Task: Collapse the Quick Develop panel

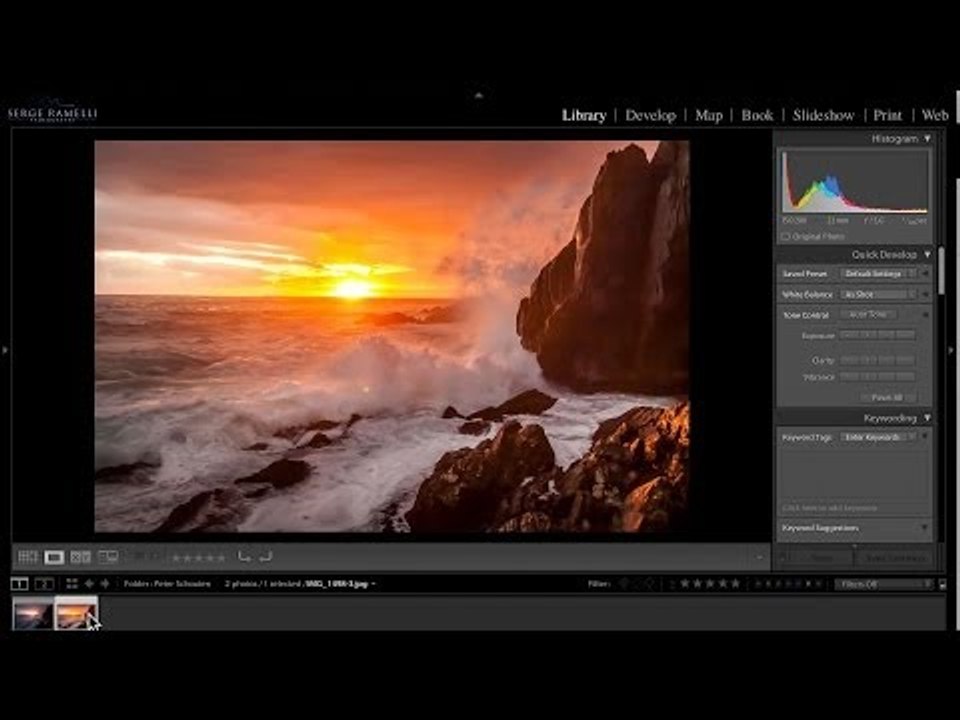Action: click(928, 254)
